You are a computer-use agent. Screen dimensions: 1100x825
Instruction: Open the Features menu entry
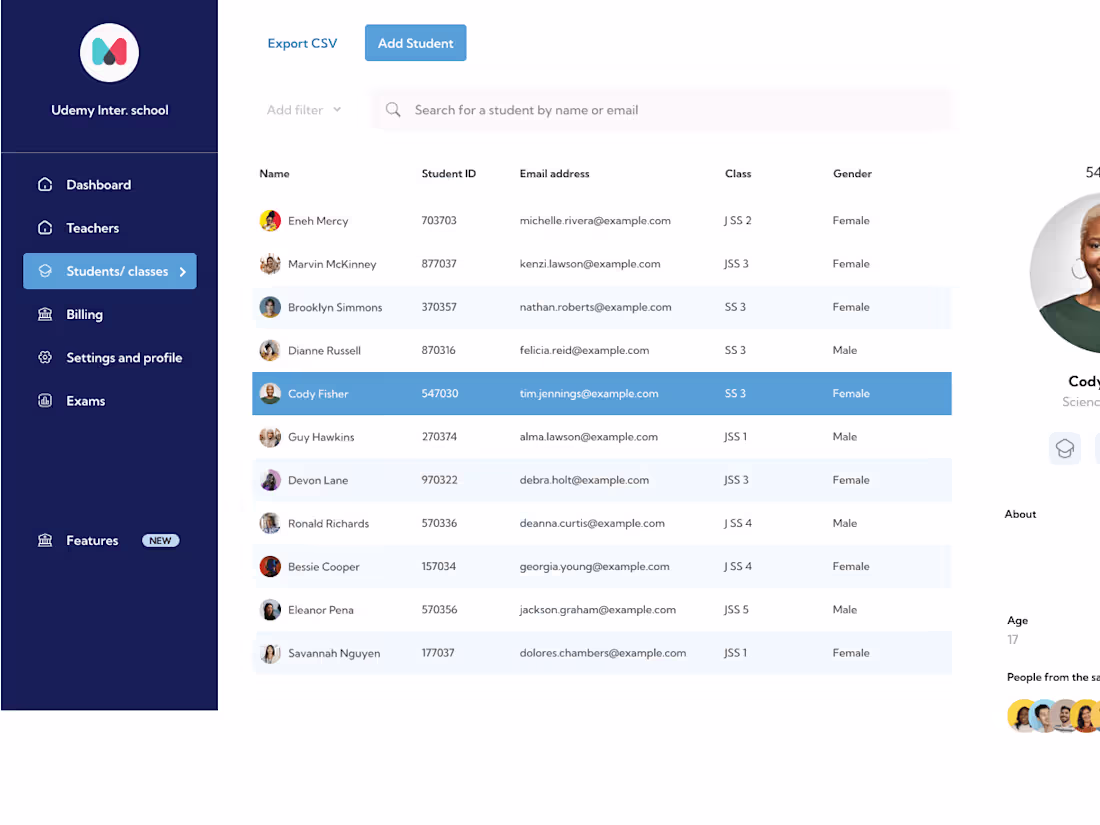click(92, 540)
